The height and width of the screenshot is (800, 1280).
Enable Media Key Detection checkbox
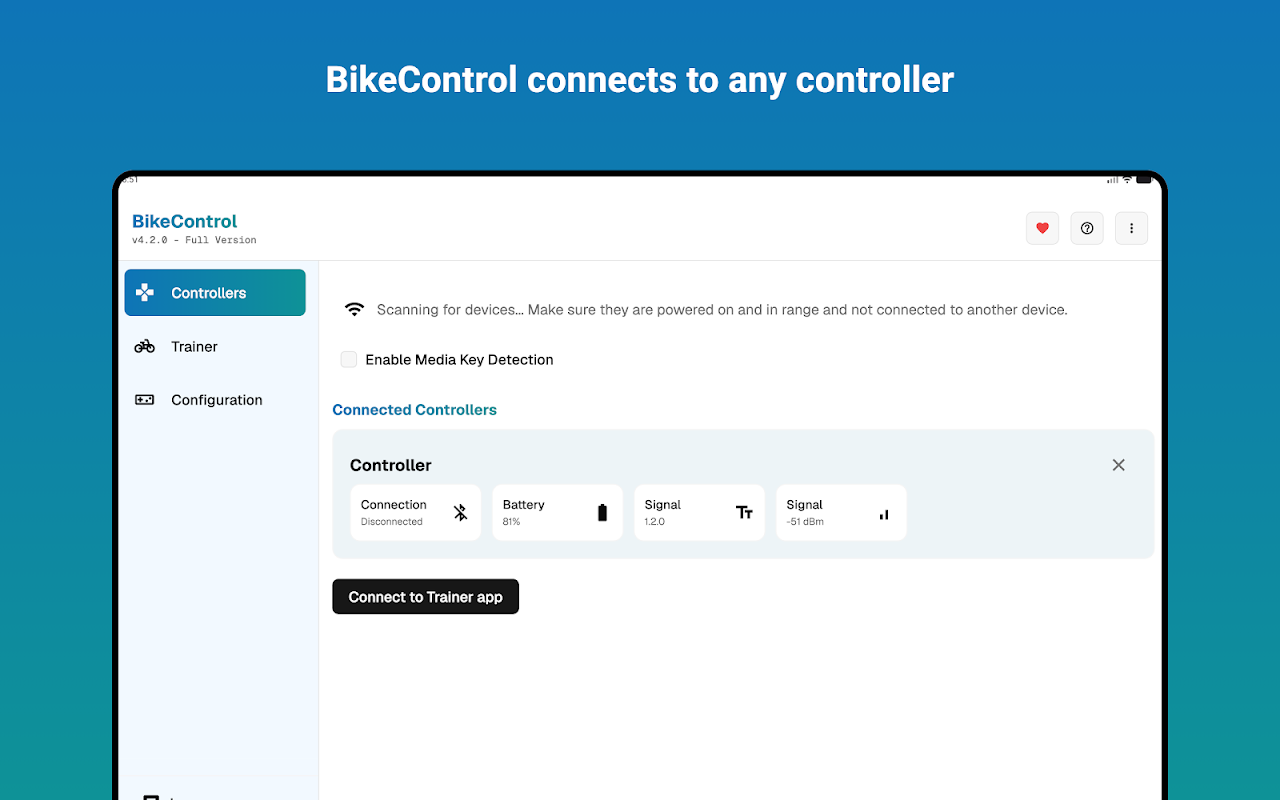[x=349, y=360]
